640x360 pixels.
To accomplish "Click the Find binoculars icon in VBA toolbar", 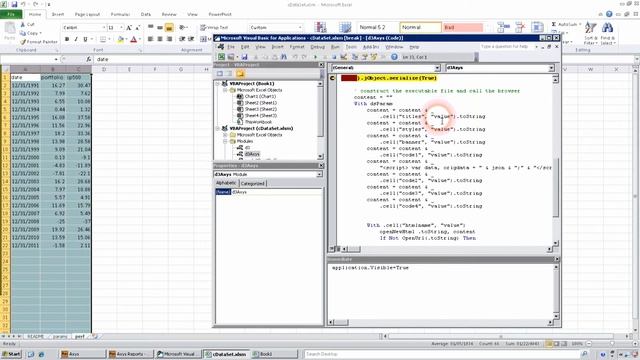I will click(x=284, y=57).
